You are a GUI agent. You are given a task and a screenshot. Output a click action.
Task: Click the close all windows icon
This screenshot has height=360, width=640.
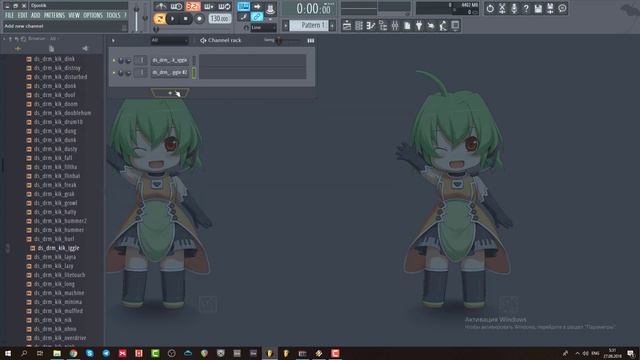455,26
